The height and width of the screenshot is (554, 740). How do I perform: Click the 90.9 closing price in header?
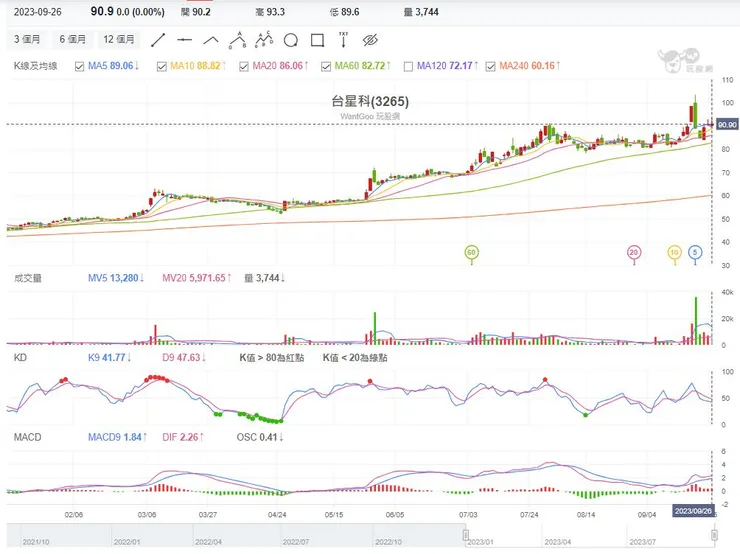[101, 11]
